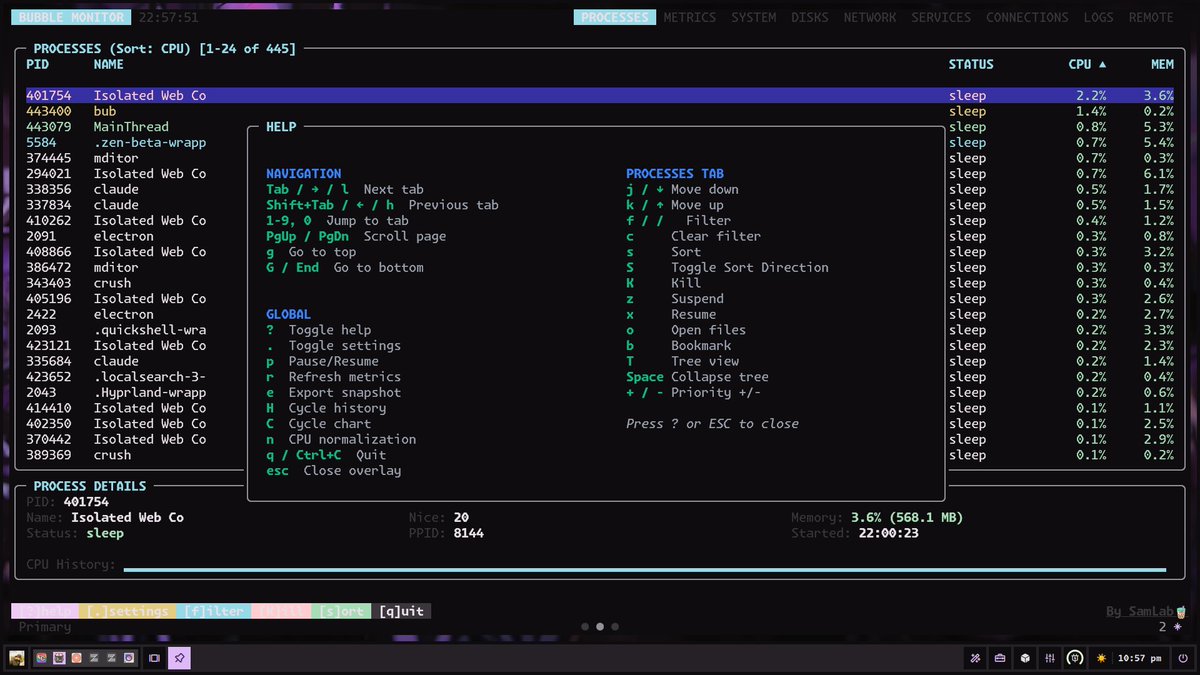Click the [q]uit footer button
The width and height of the screenshot is (1200, 675).
tap(401, 611)
